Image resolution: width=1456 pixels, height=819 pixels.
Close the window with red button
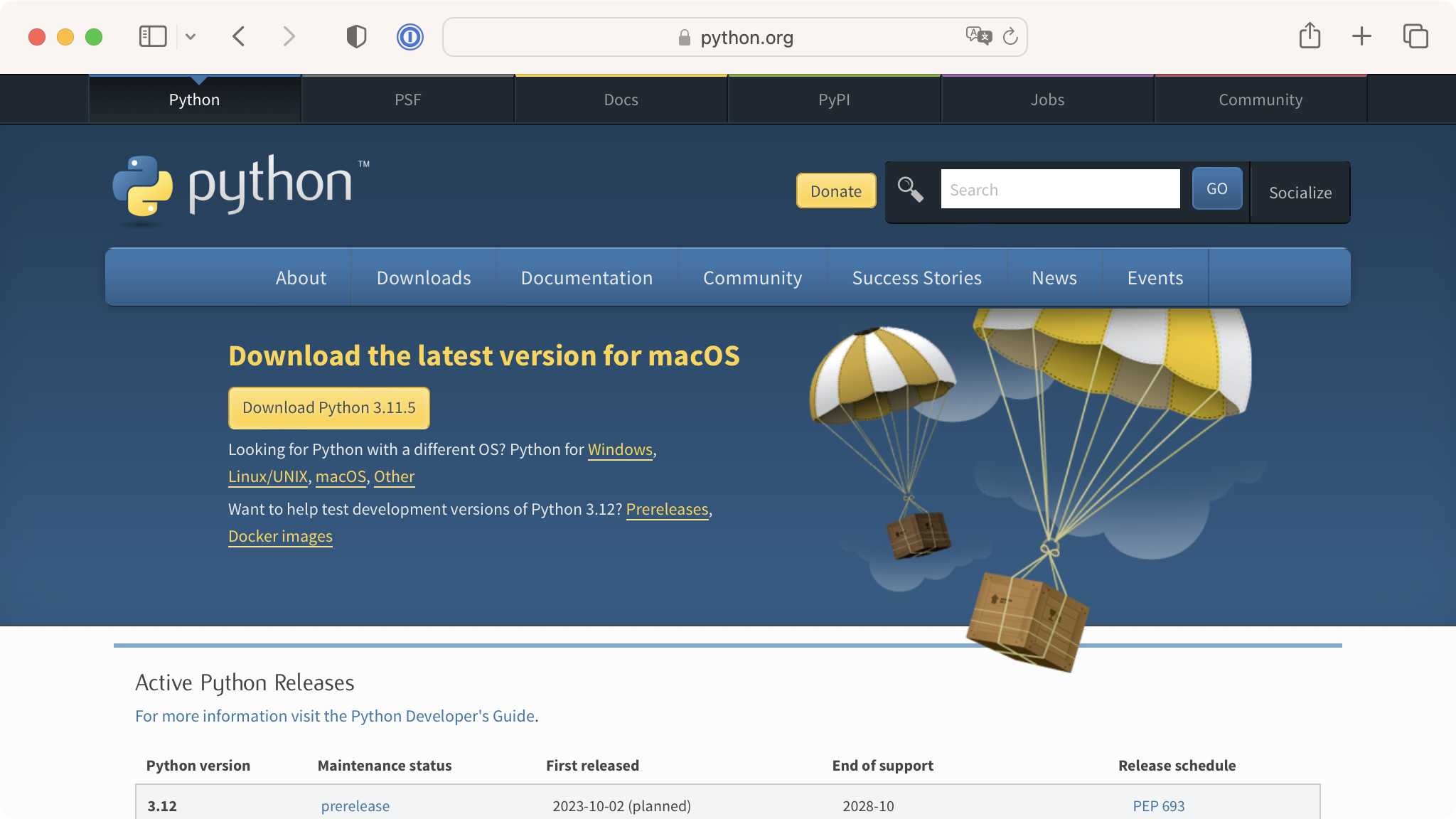point(37,36)
